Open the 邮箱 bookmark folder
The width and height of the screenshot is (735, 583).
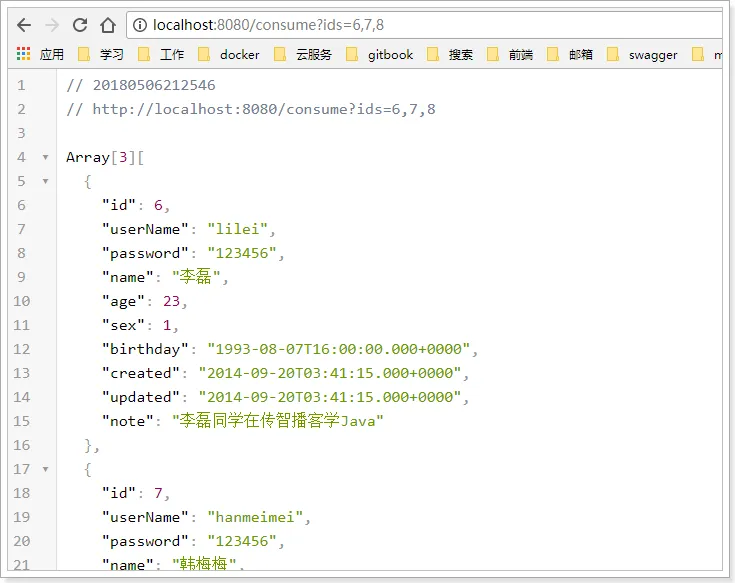point(570,54)
